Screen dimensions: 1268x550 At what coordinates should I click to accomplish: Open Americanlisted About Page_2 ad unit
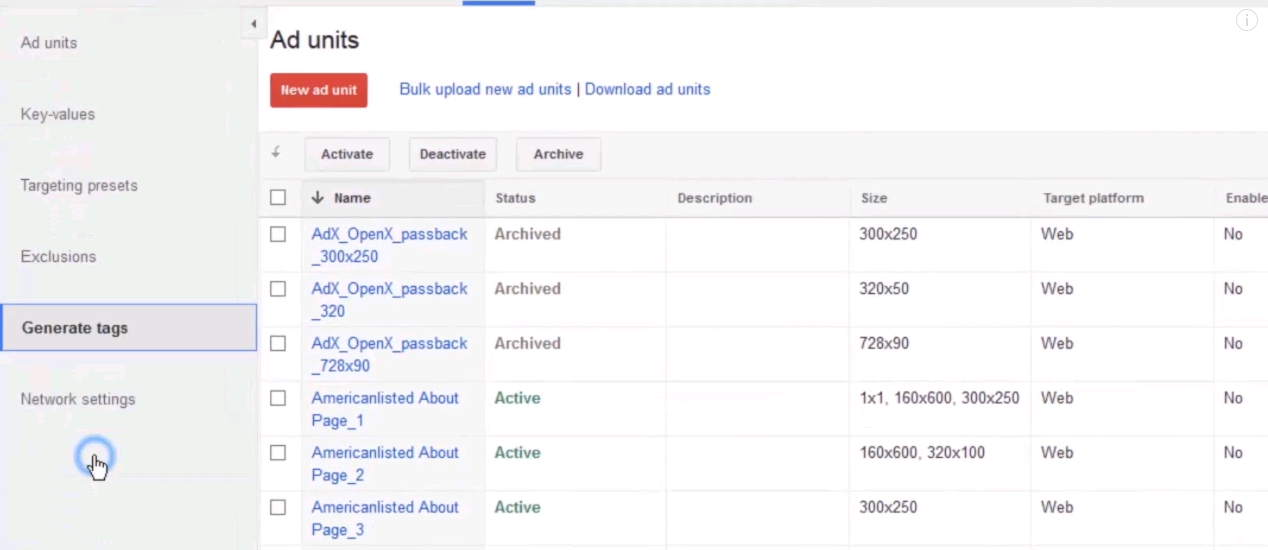pos(385,464)
